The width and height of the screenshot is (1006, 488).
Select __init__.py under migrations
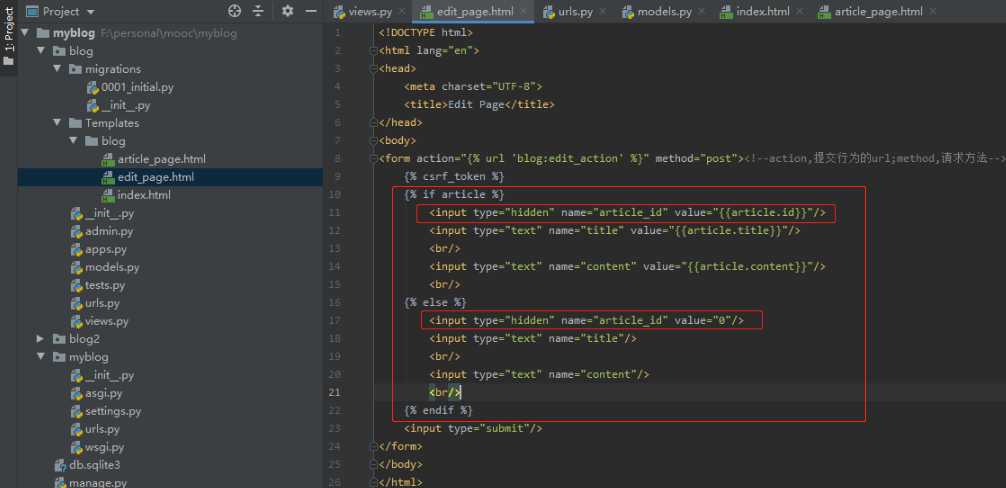tap(126, 105)
